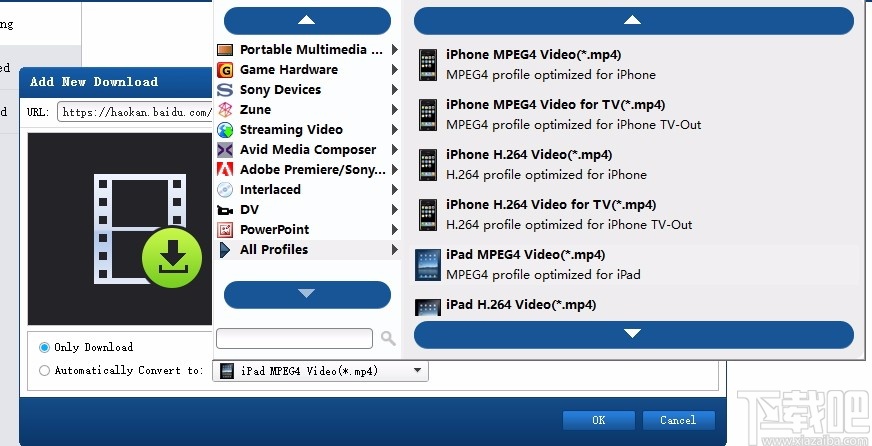Click the iPhone MPEG4 Video for TV icon

[428, 115]
